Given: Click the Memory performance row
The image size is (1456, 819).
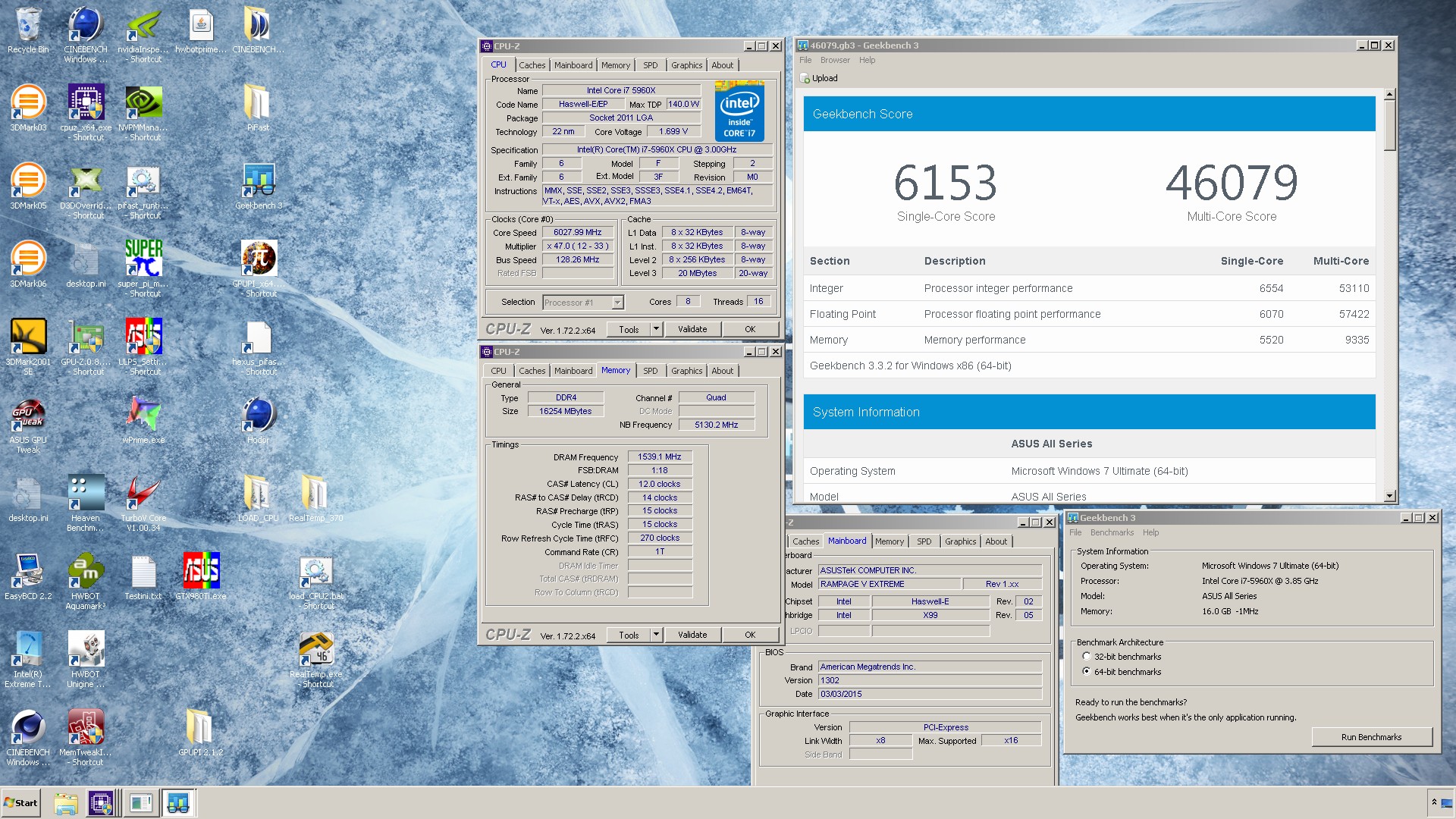Looking at the screenshot, I should click(x=1090, y=340).
